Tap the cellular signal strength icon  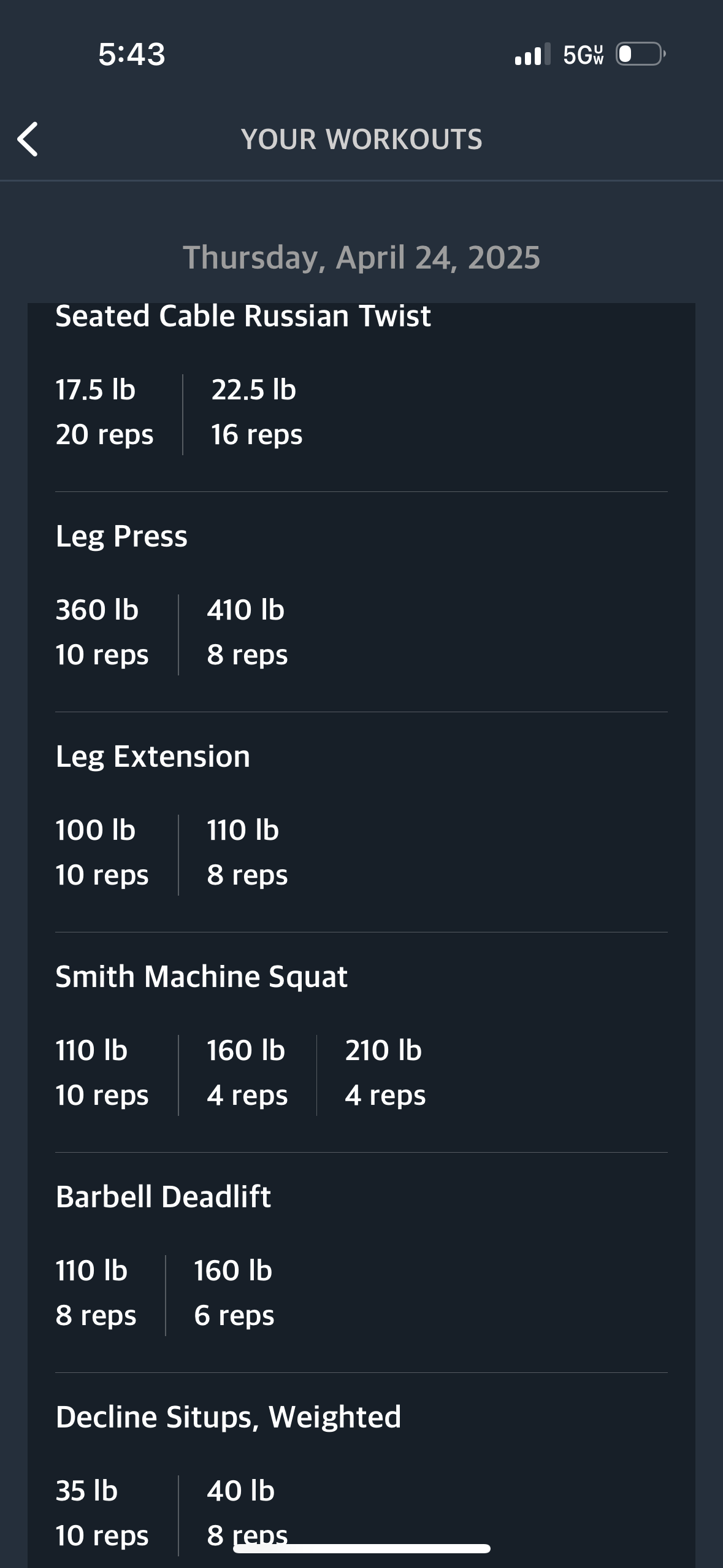[532, 55]
